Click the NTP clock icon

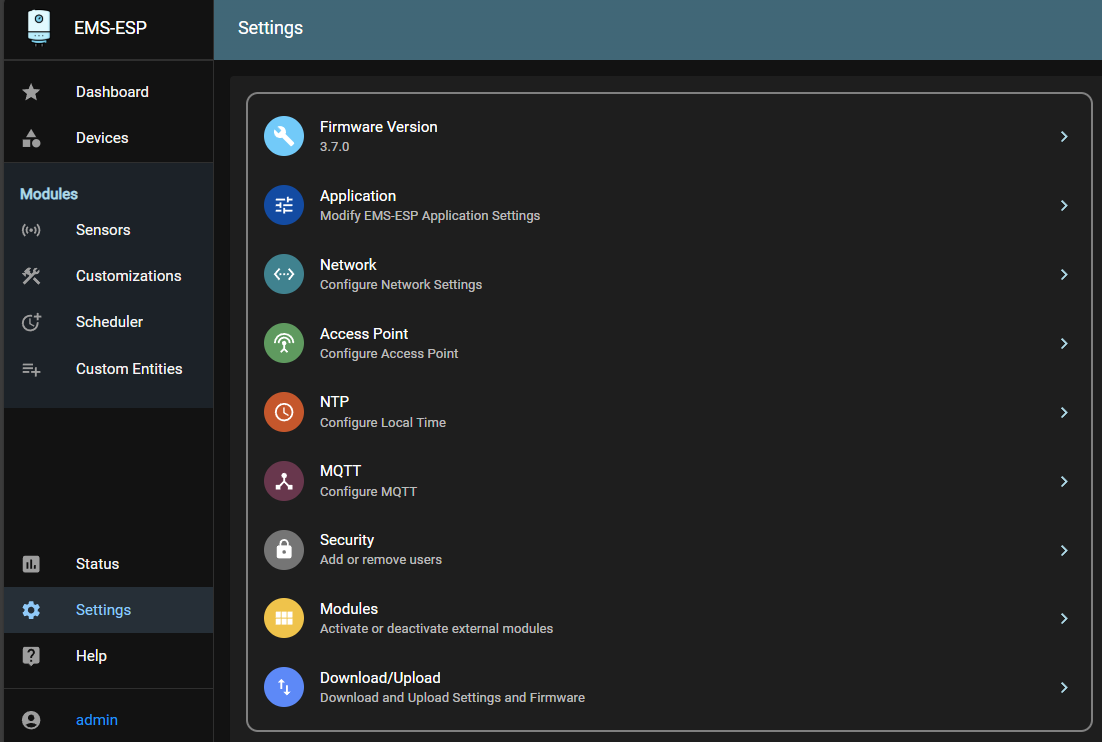click(284, 411)
